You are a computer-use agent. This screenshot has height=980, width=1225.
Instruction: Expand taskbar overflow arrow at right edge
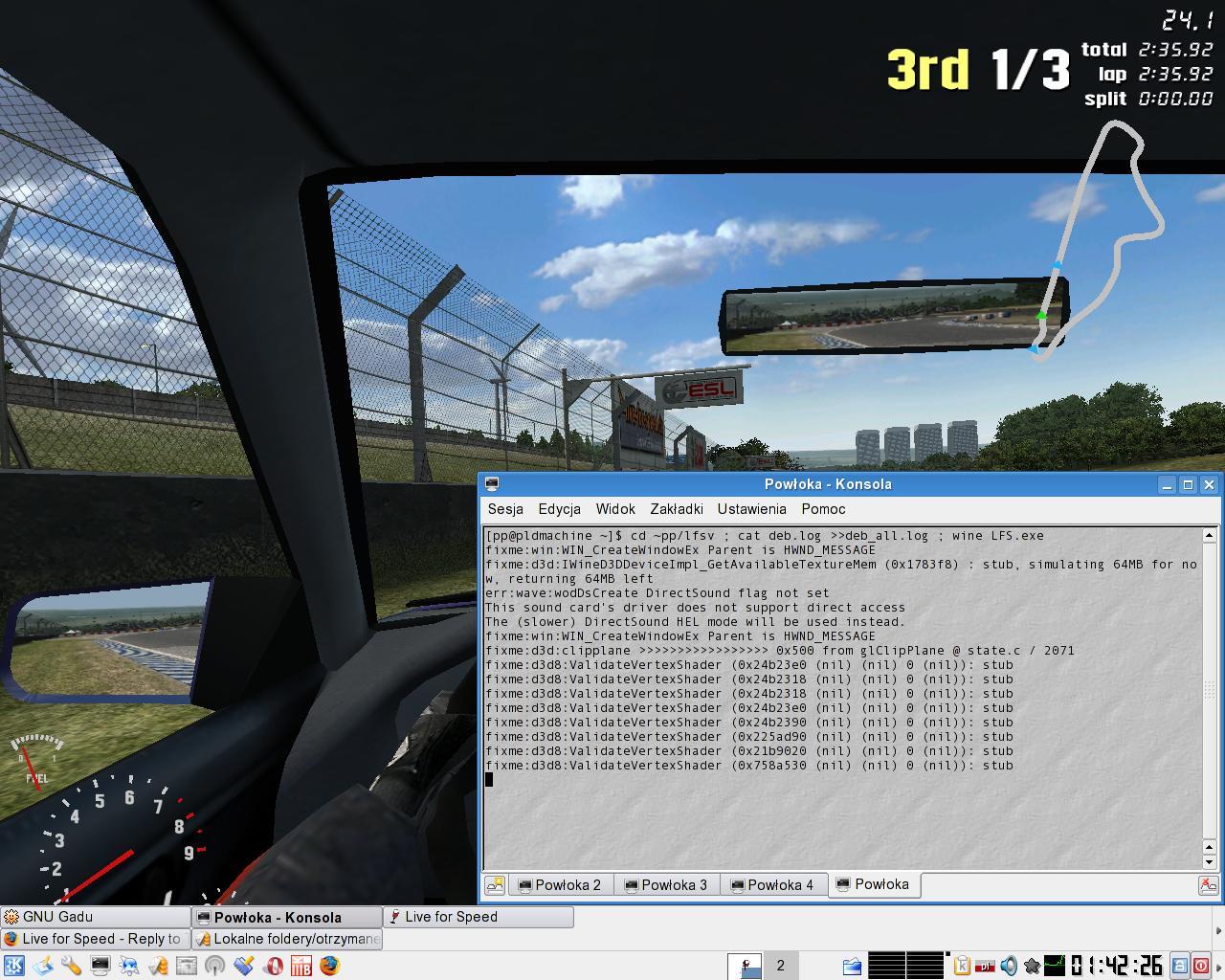click(x=1218, y=928)
